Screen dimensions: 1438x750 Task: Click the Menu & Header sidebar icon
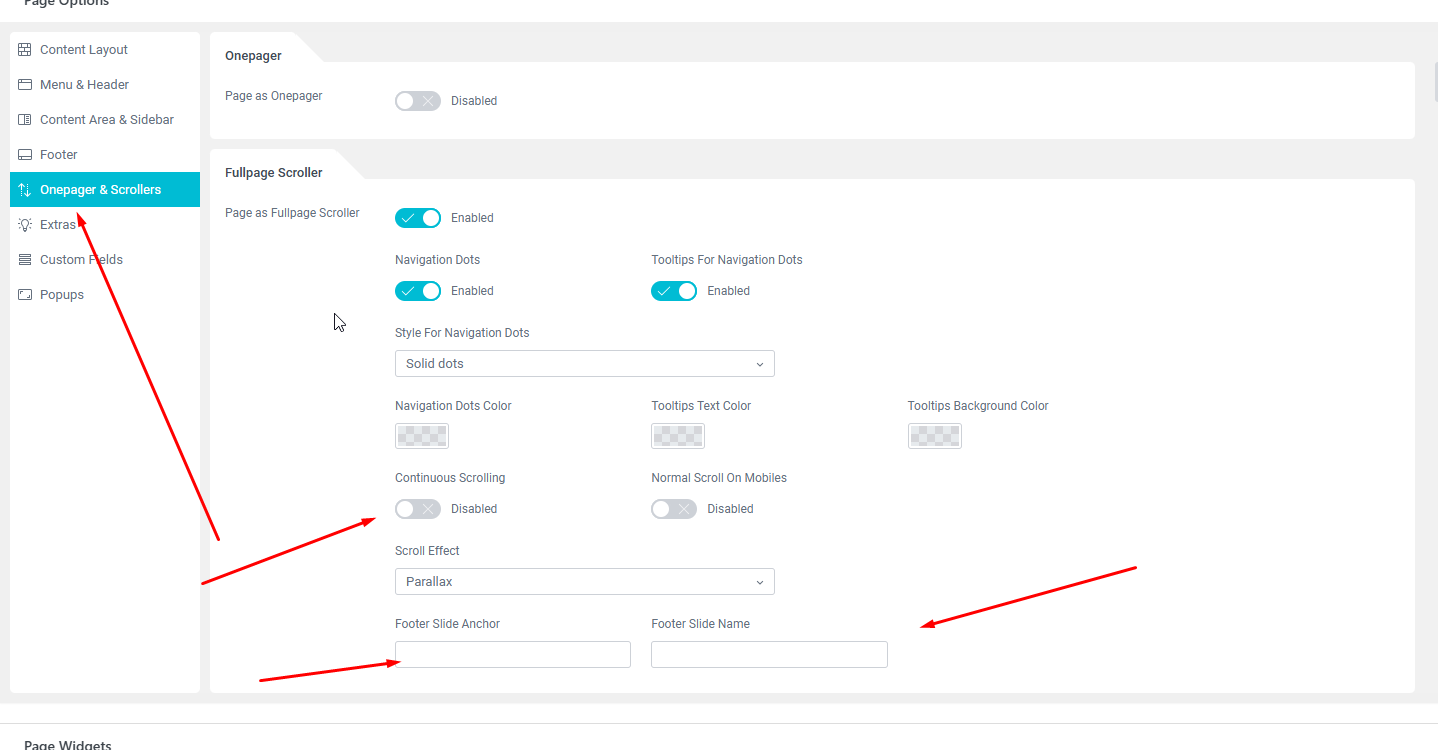(25, 85)
